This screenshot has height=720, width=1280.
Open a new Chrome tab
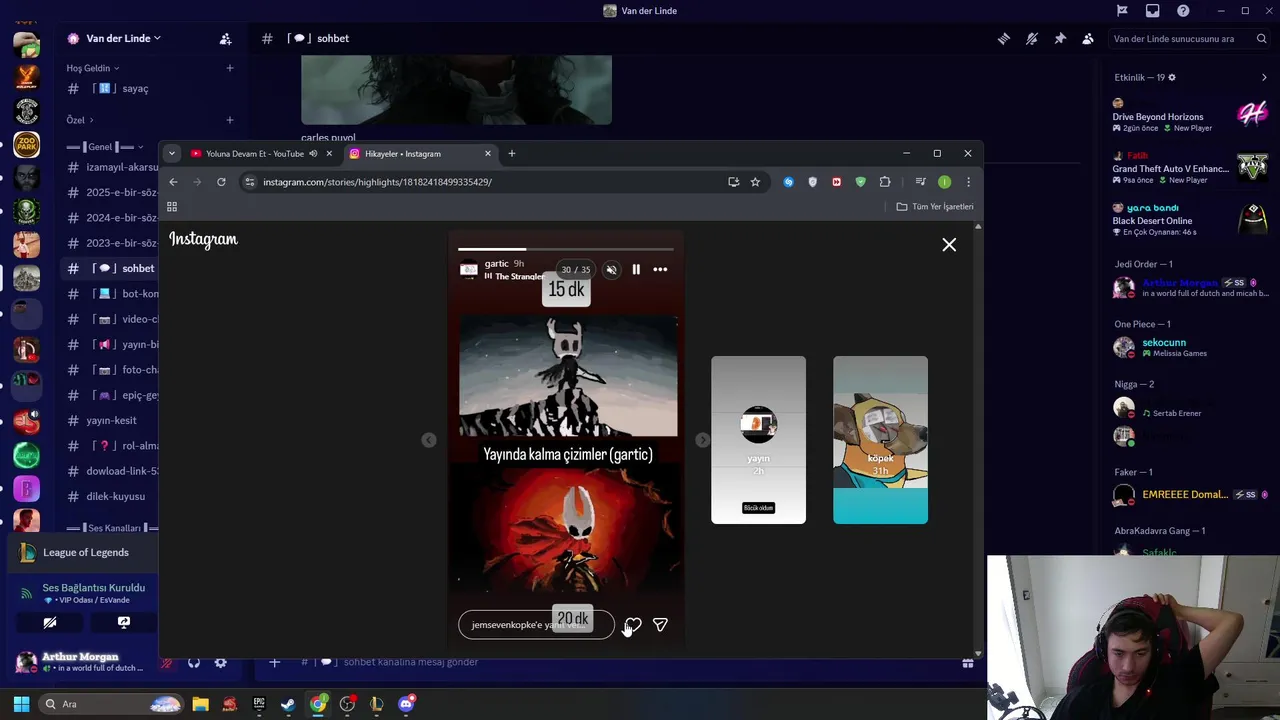click(512, 154)
